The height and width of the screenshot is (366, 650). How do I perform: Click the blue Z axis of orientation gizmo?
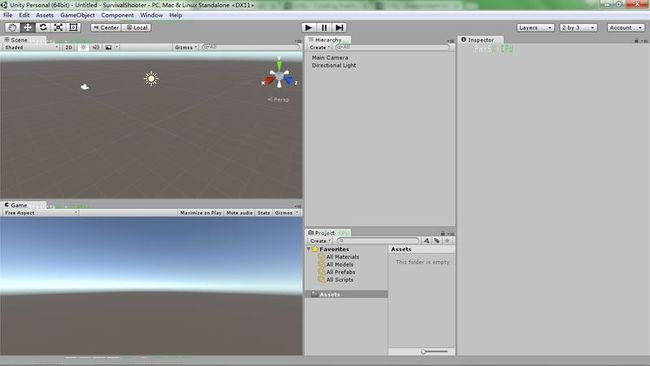pyautogui.click(x=289, y=80)
